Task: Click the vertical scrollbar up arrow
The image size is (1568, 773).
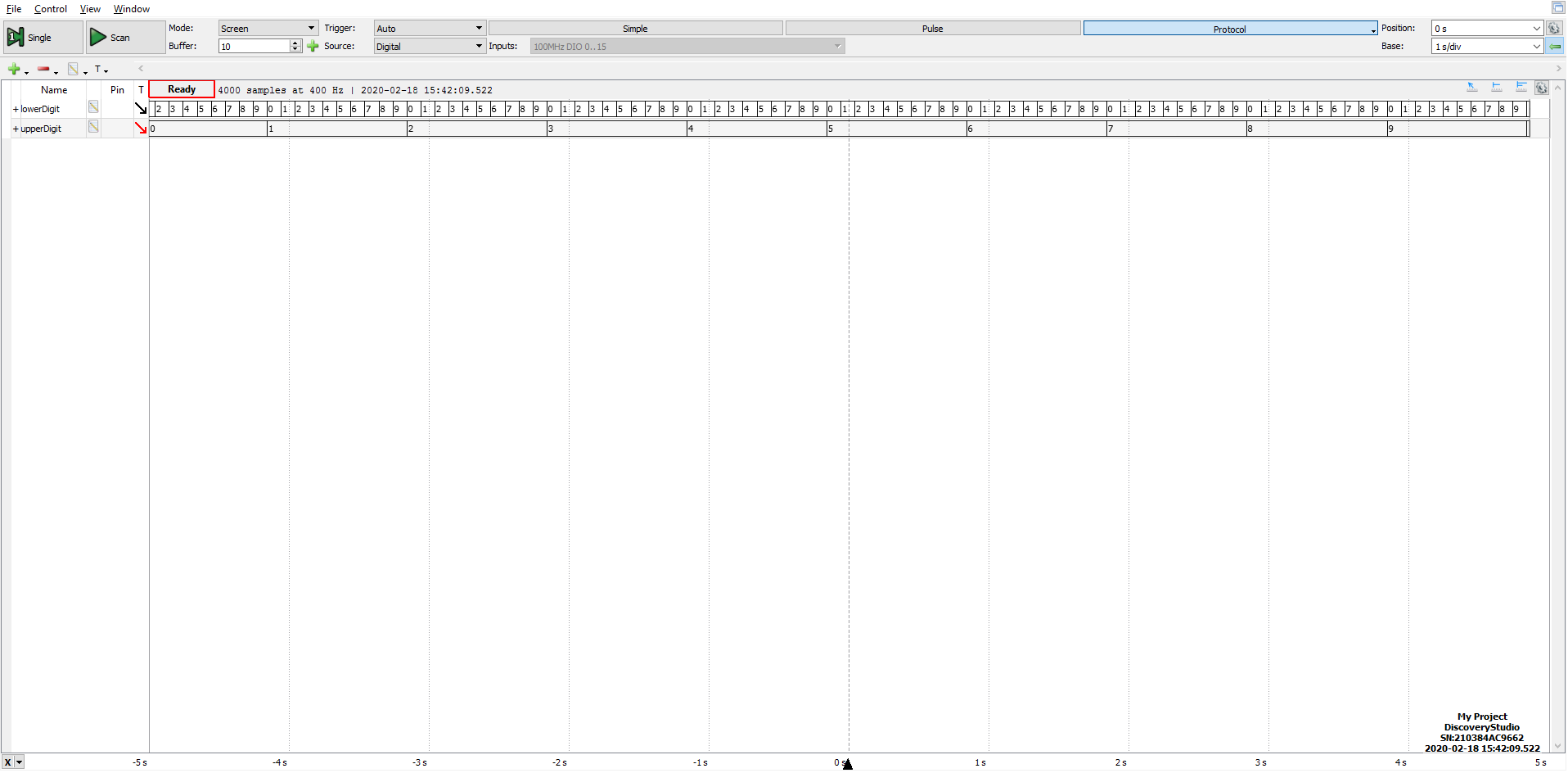Action: point(1558,87)
